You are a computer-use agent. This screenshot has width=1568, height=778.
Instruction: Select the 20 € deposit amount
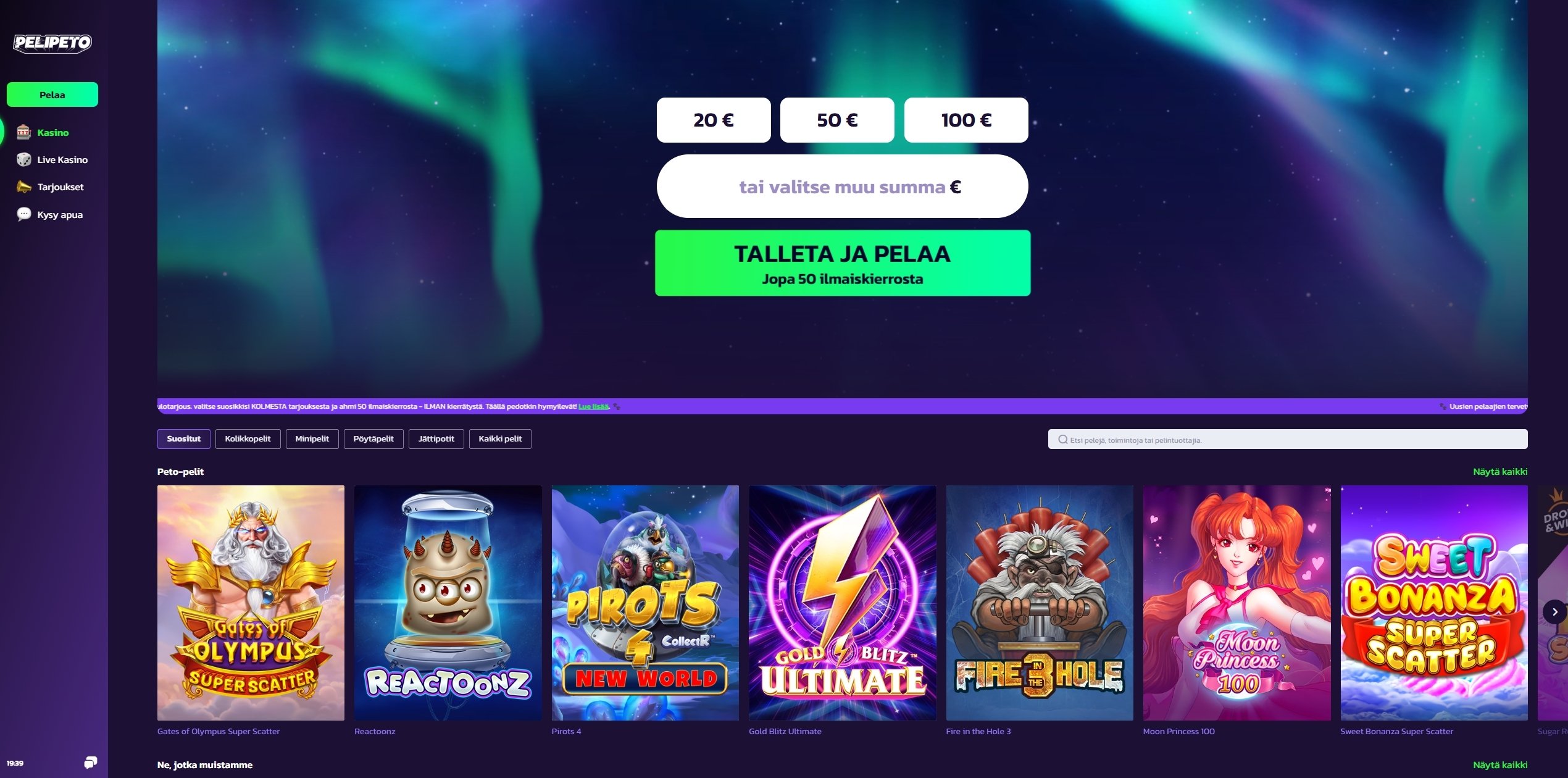[714, 120]
